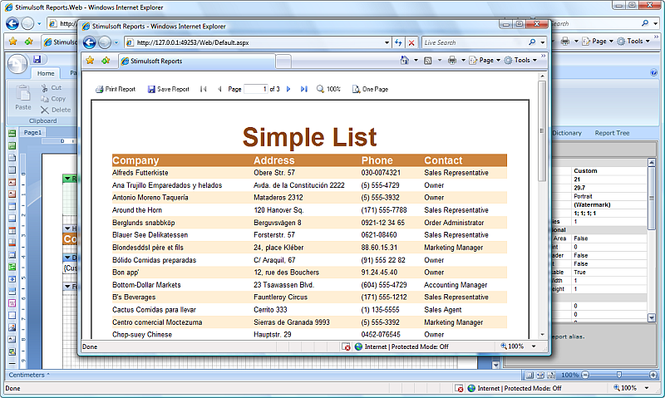
Task: Click RSS feeds icon in front window
Action: (x=428, y=60)
